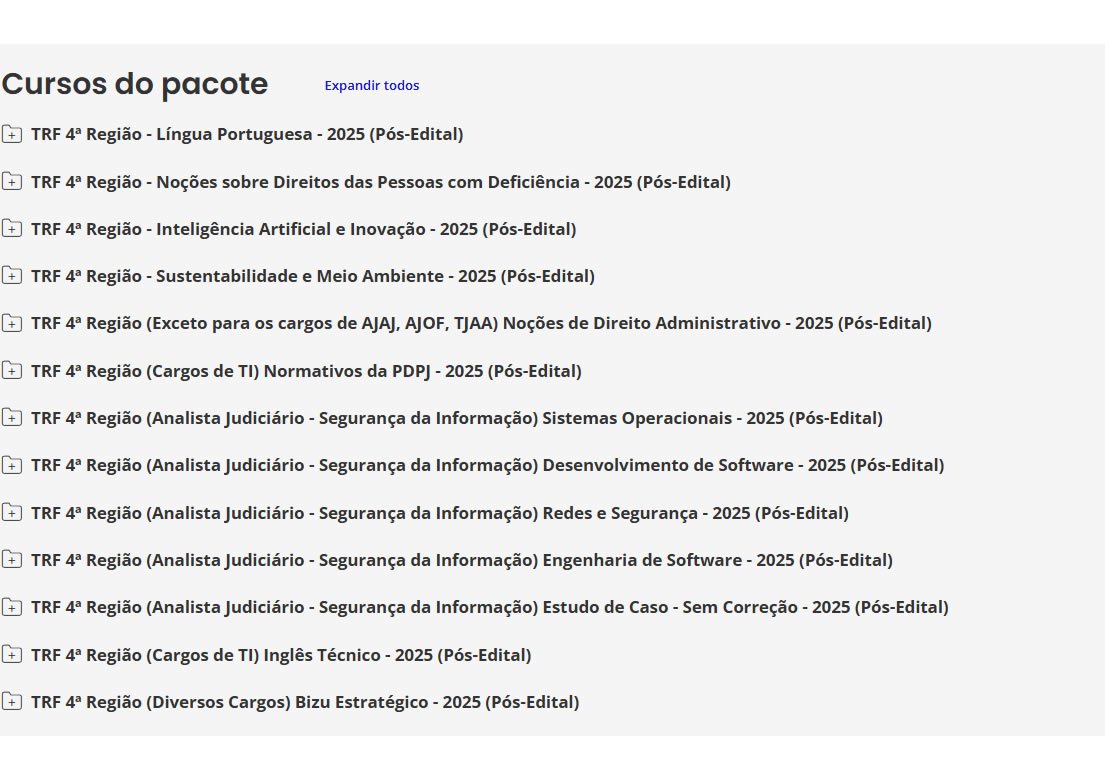Click folder icon next to Normativos da PDPJ

click(11, 371)
